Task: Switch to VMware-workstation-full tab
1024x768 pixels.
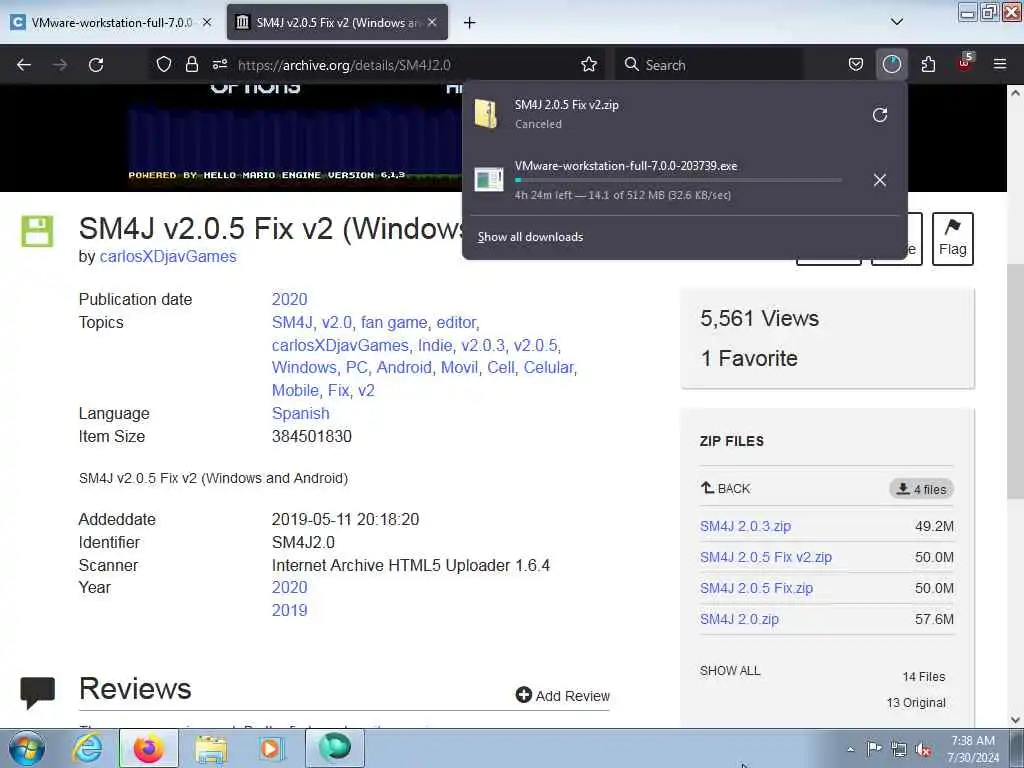Action: tap(112, 22)
